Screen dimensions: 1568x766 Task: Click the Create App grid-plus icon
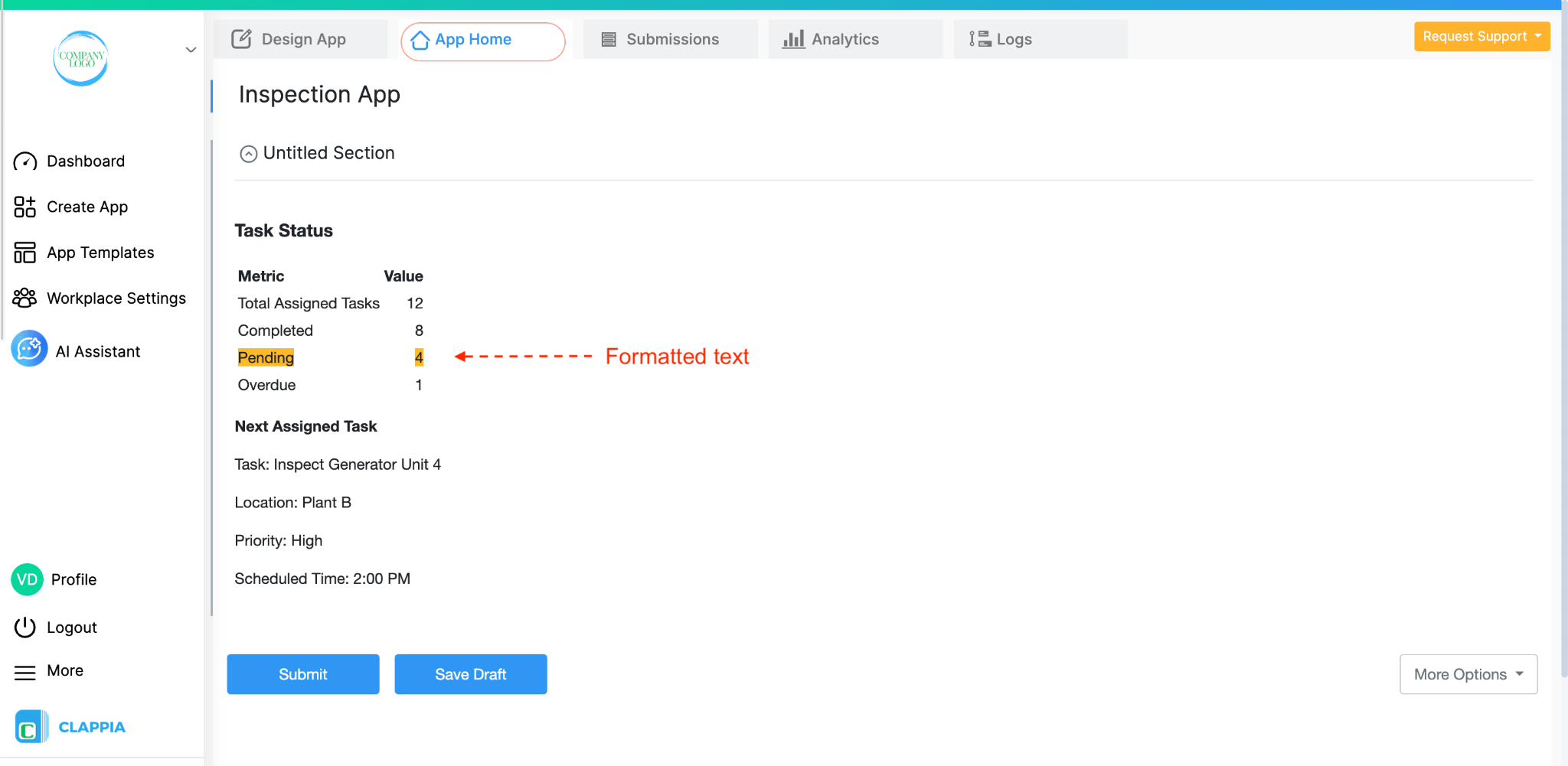(24, 207)
